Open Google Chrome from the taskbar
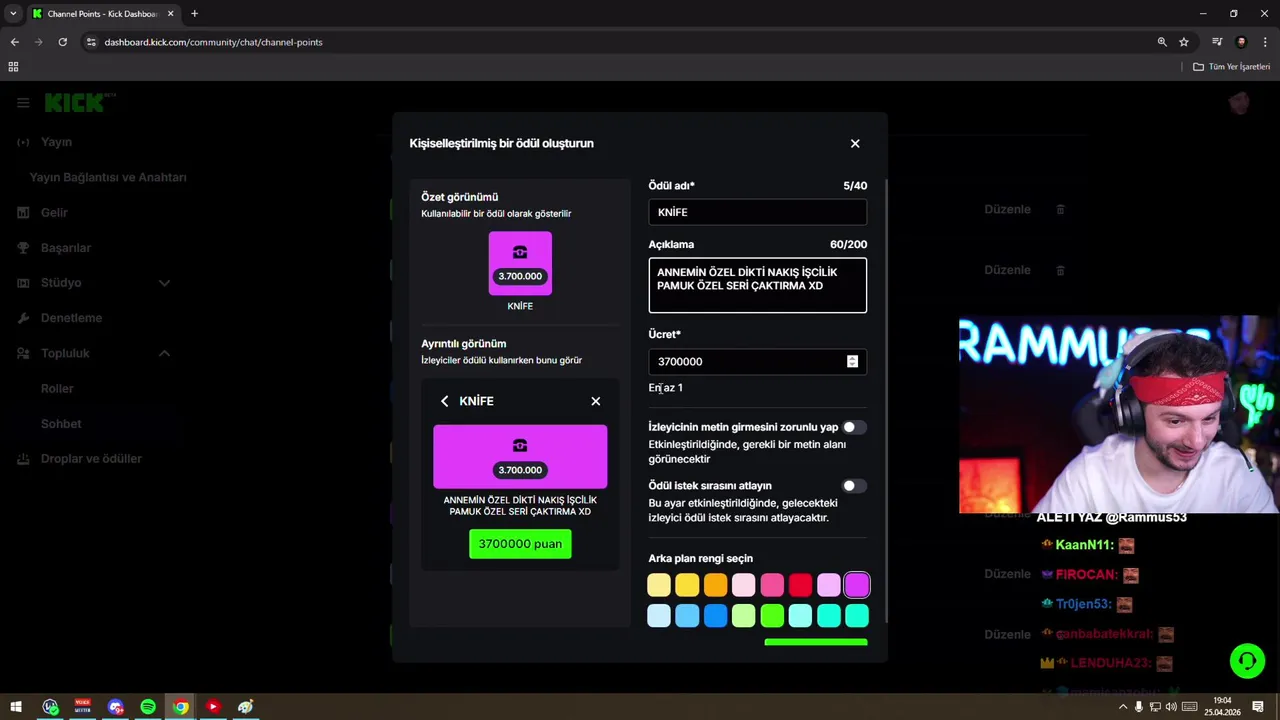The image size is (1280, 720). point(180,707)
